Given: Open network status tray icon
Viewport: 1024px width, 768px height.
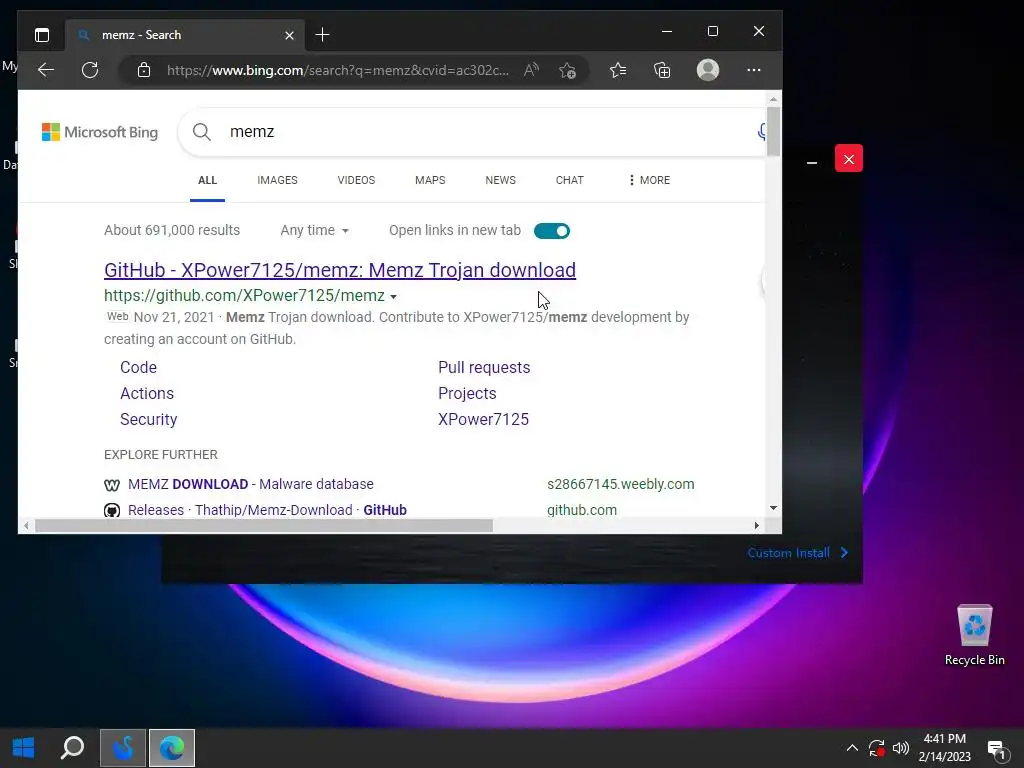Looking at the screenshot, I should pos(876,748).
